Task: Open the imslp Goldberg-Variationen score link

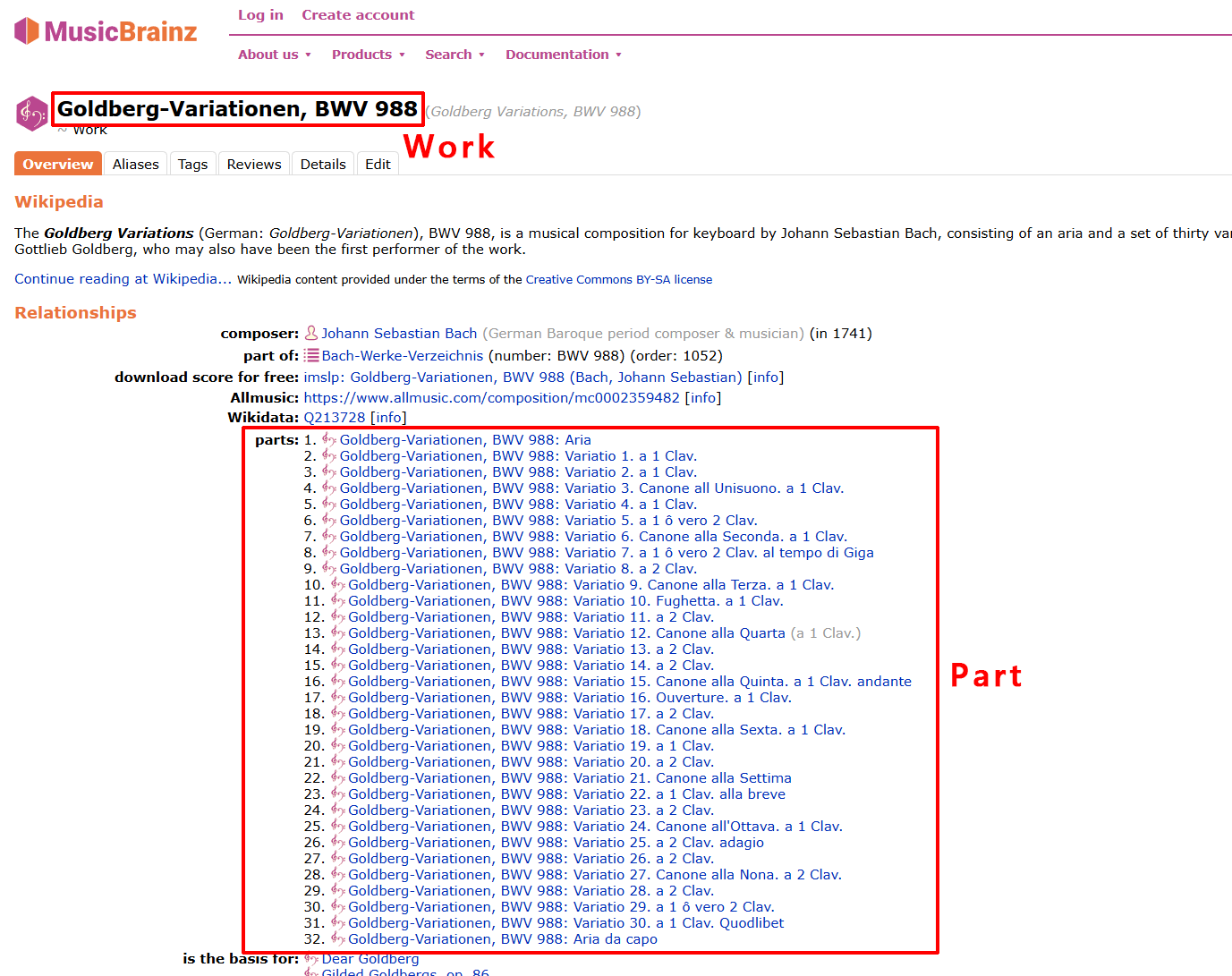Action: tap(523, 378)
